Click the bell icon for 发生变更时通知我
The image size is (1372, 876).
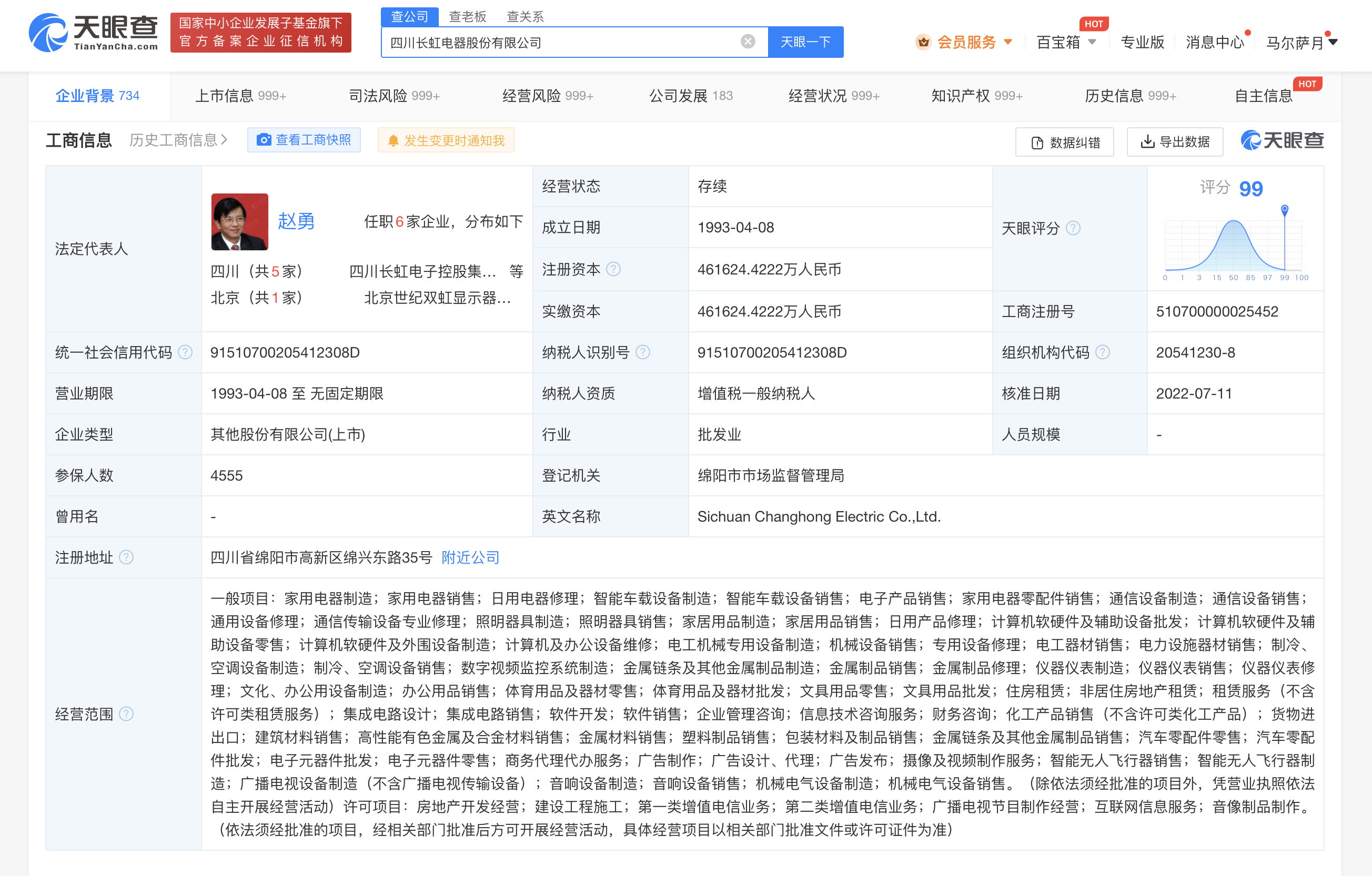[x=393, y=139]
